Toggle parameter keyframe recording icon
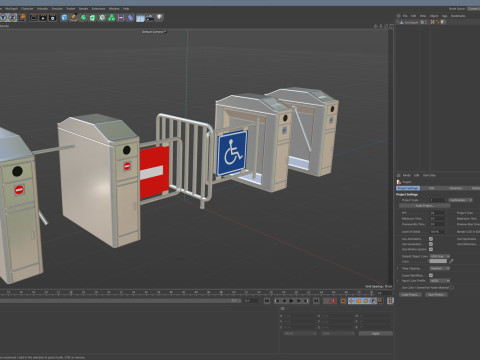This screenshot has width=480, height=360. coord(373,301)
